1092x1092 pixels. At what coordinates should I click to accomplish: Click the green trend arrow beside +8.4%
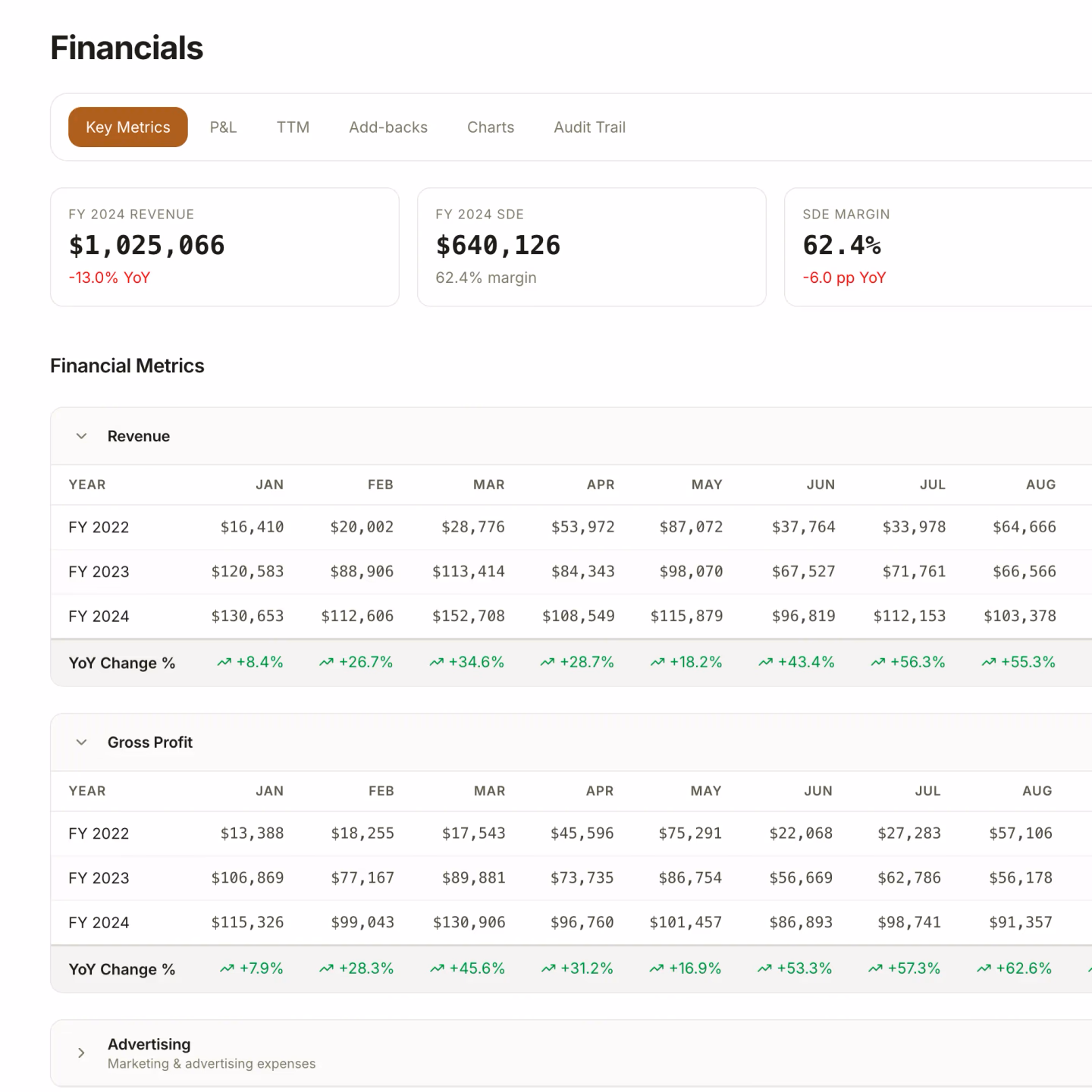click(x=224, y=661)
